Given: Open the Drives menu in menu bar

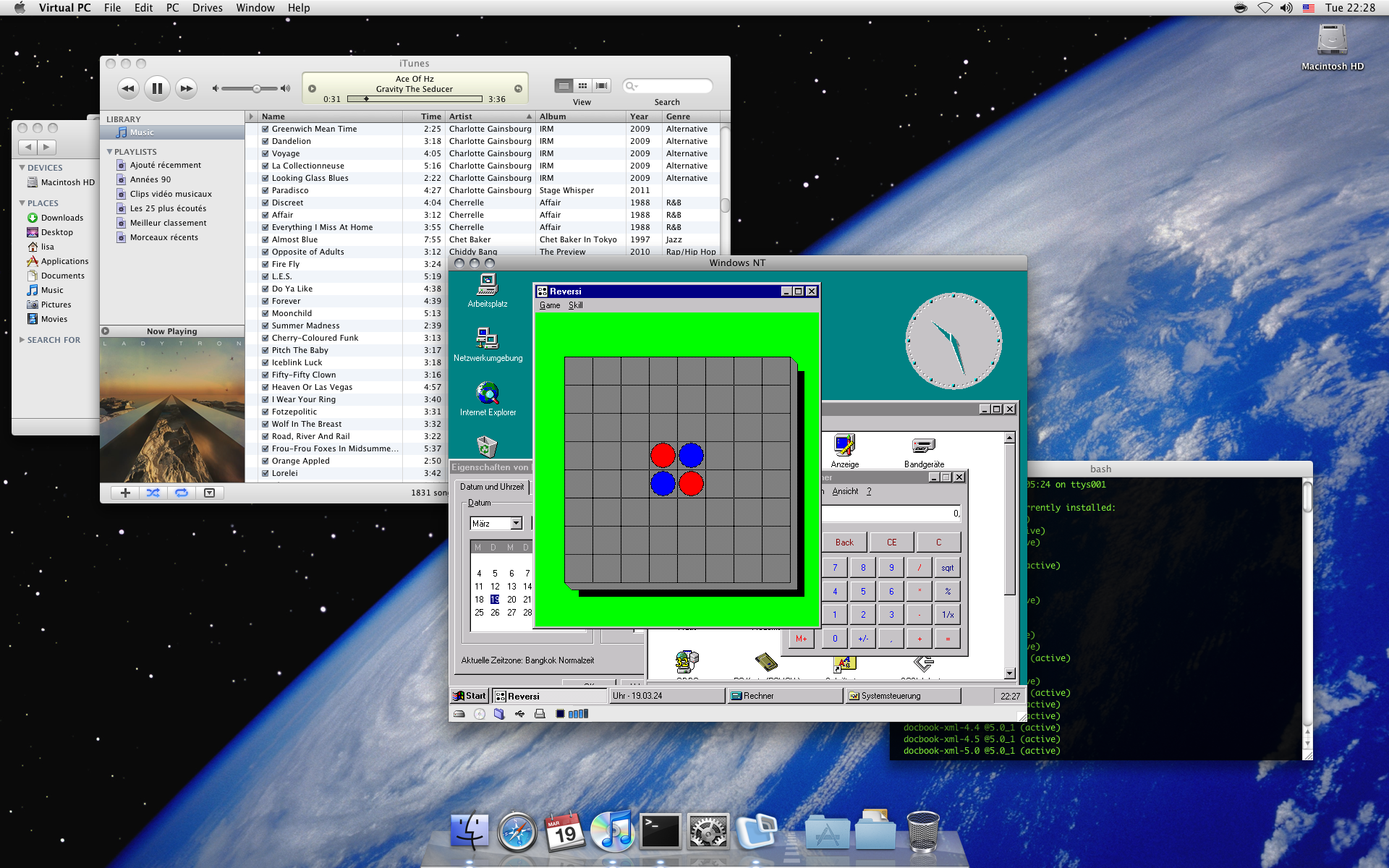Looking at the screenshot, I should [x=207, y=8].
